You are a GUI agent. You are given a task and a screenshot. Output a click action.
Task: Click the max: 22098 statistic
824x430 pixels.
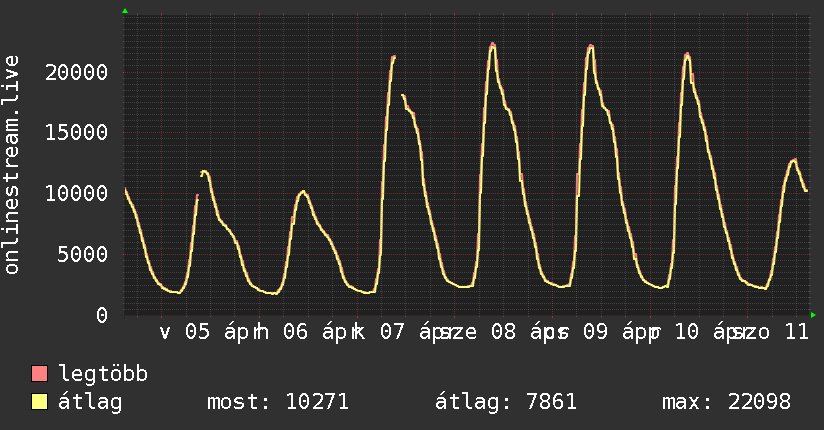pyautogui.click(x=726, y=403)
